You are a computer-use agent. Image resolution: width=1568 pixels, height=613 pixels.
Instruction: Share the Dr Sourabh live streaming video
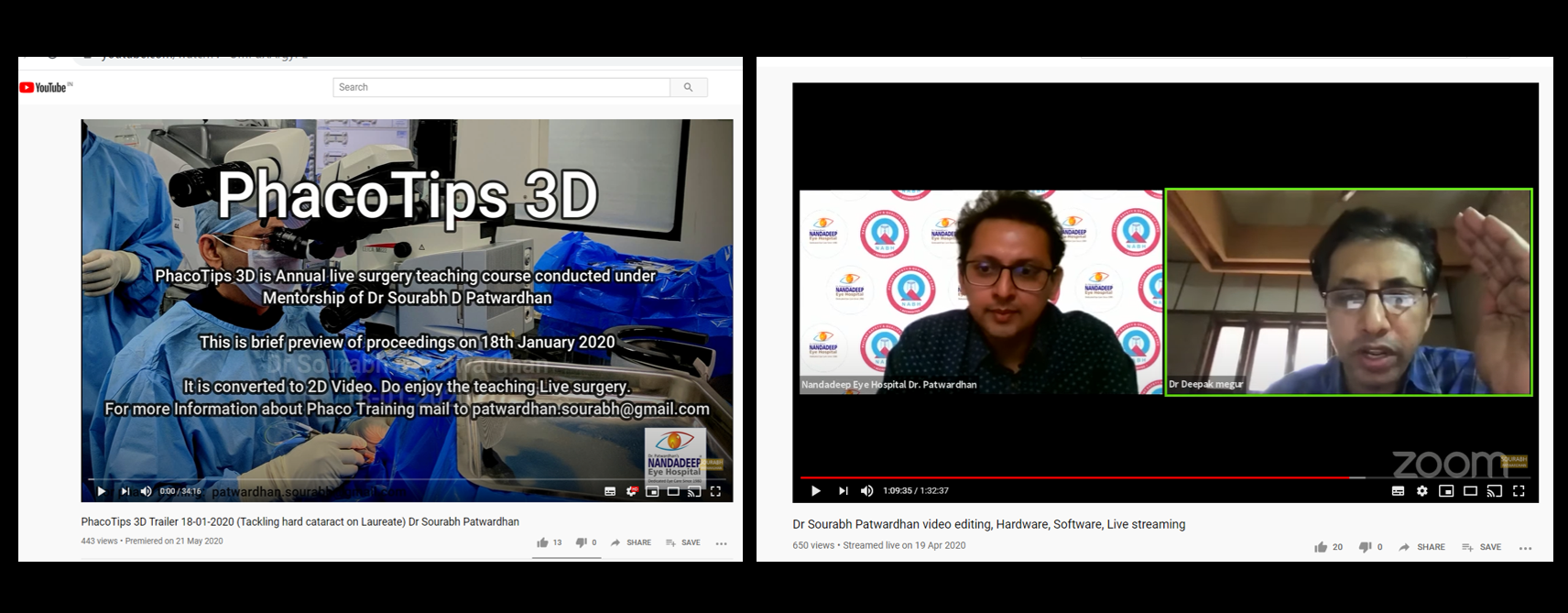click(x=1422, y=547)
